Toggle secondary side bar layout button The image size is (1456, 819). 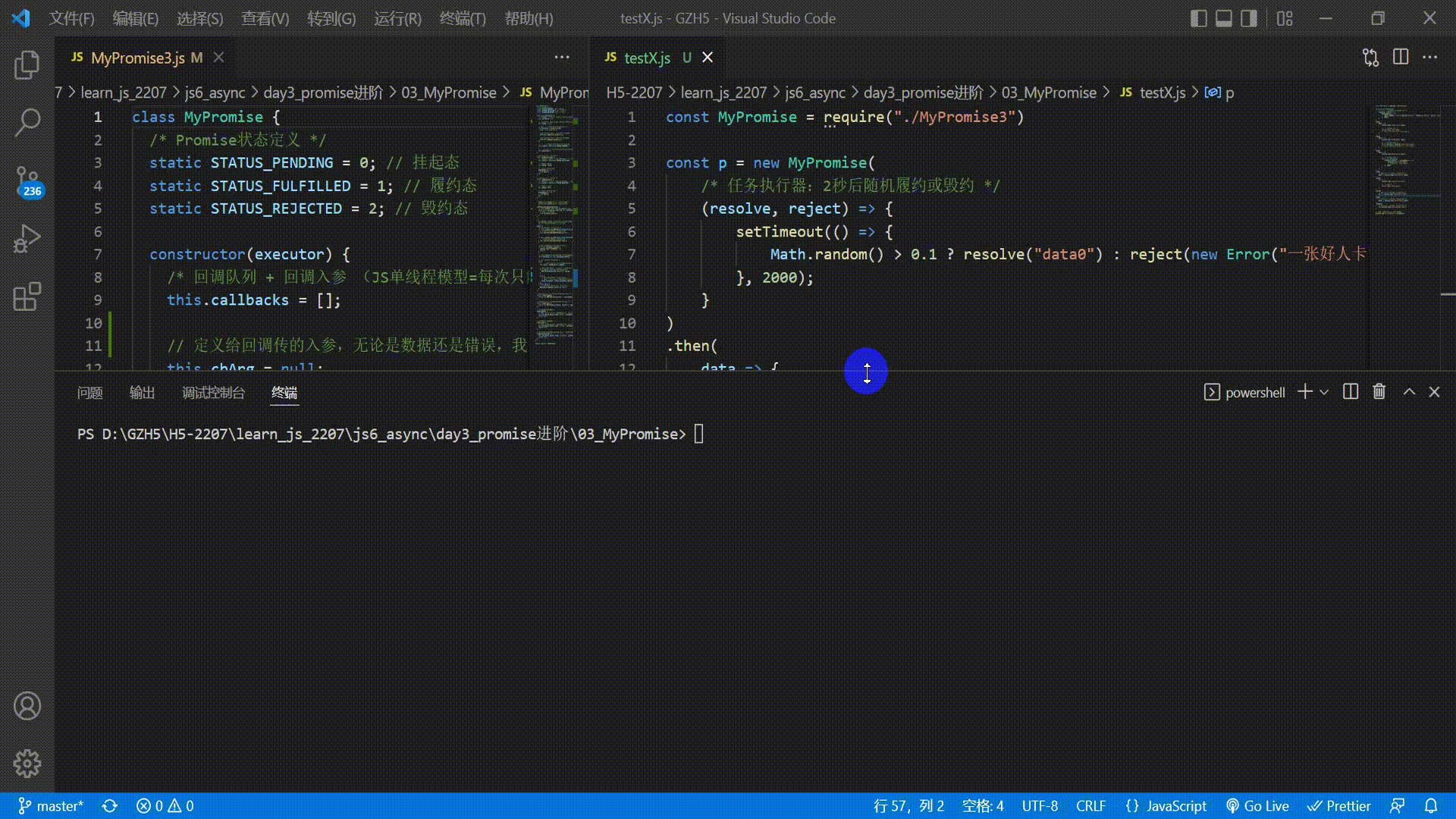click(x=1249, y=18)
